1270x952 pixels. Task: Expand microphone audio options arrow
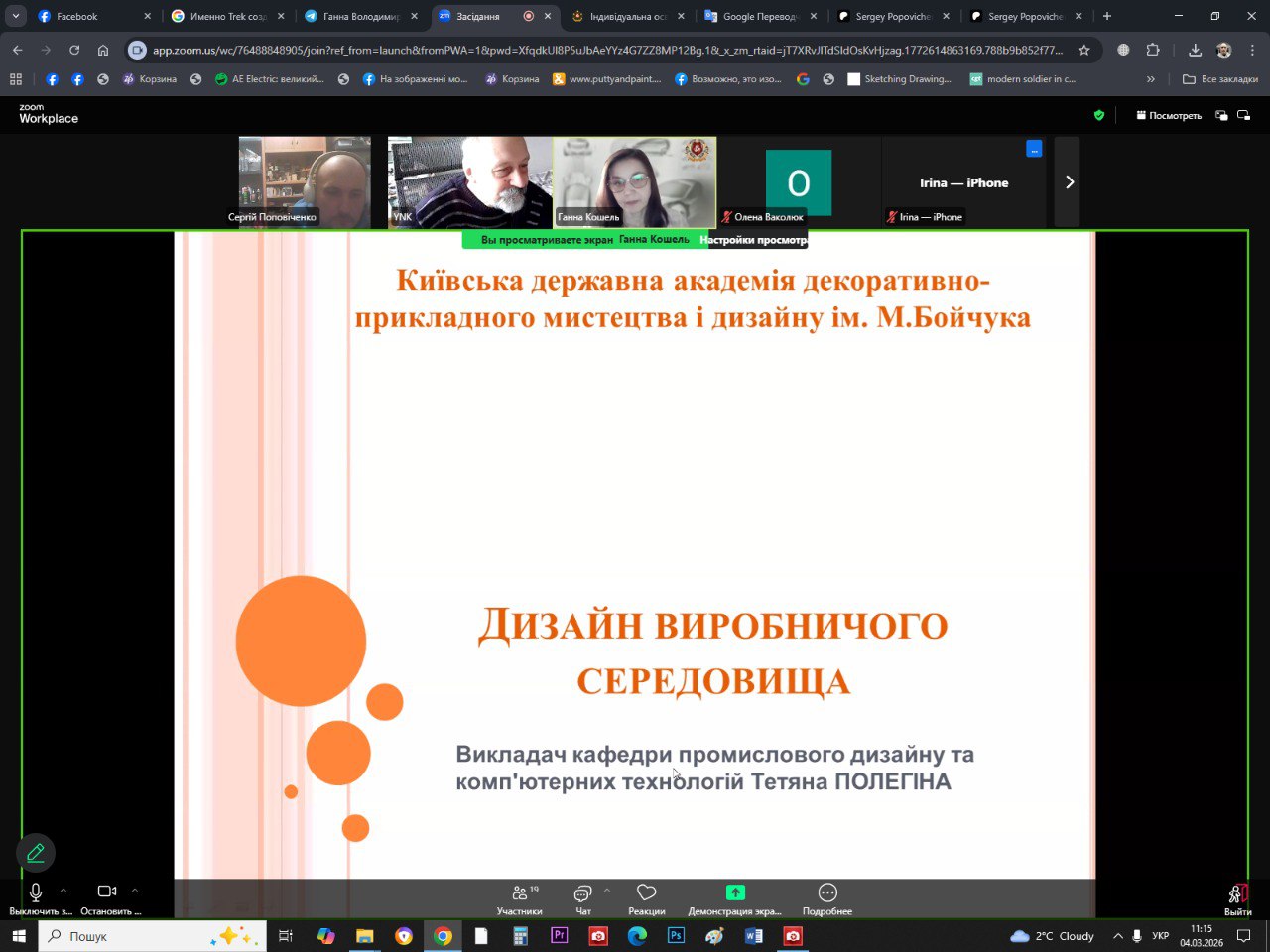click(63, 891)
